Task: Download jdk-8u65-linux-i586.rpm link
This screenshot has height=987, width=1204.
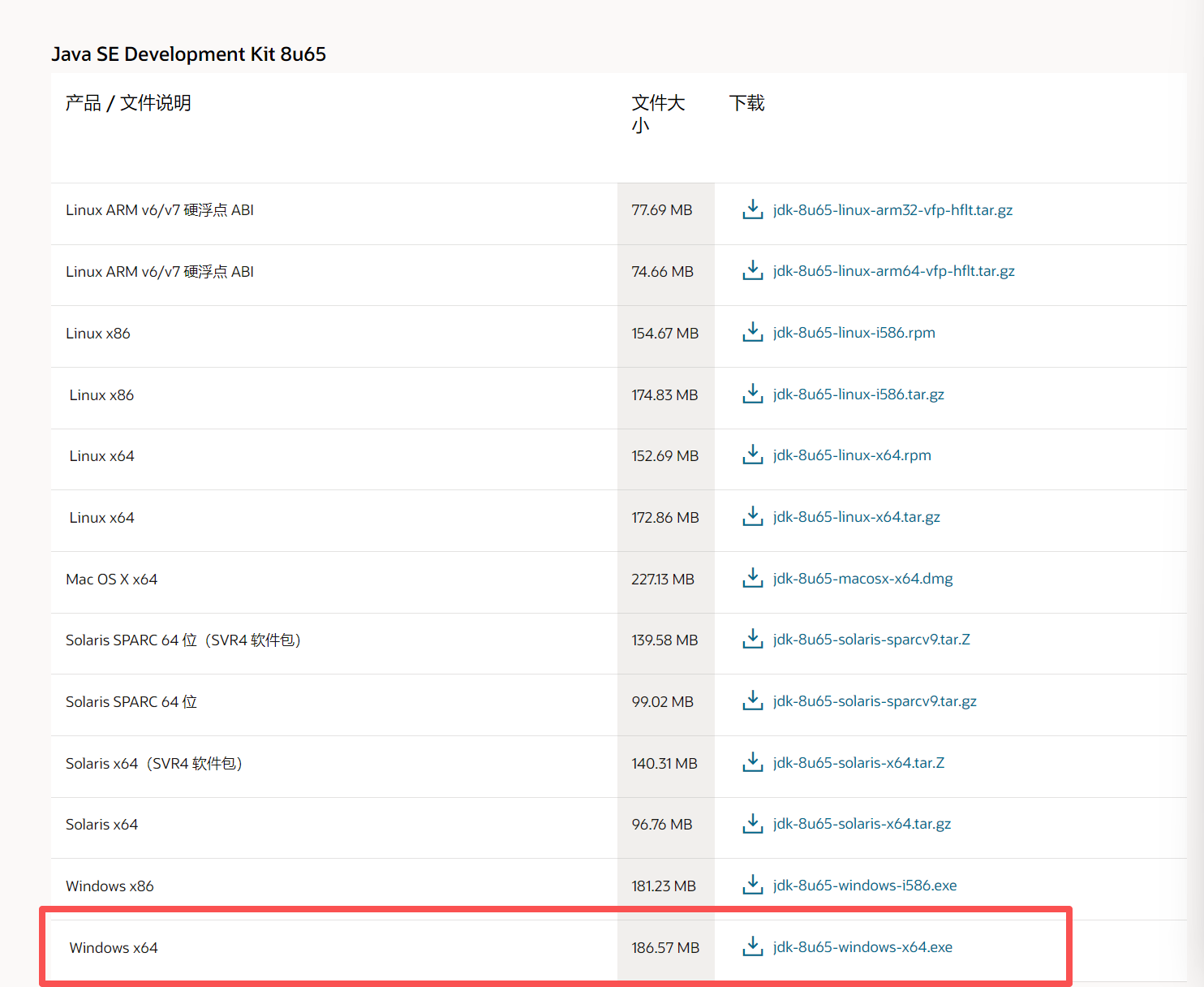Action: point(854,332)
